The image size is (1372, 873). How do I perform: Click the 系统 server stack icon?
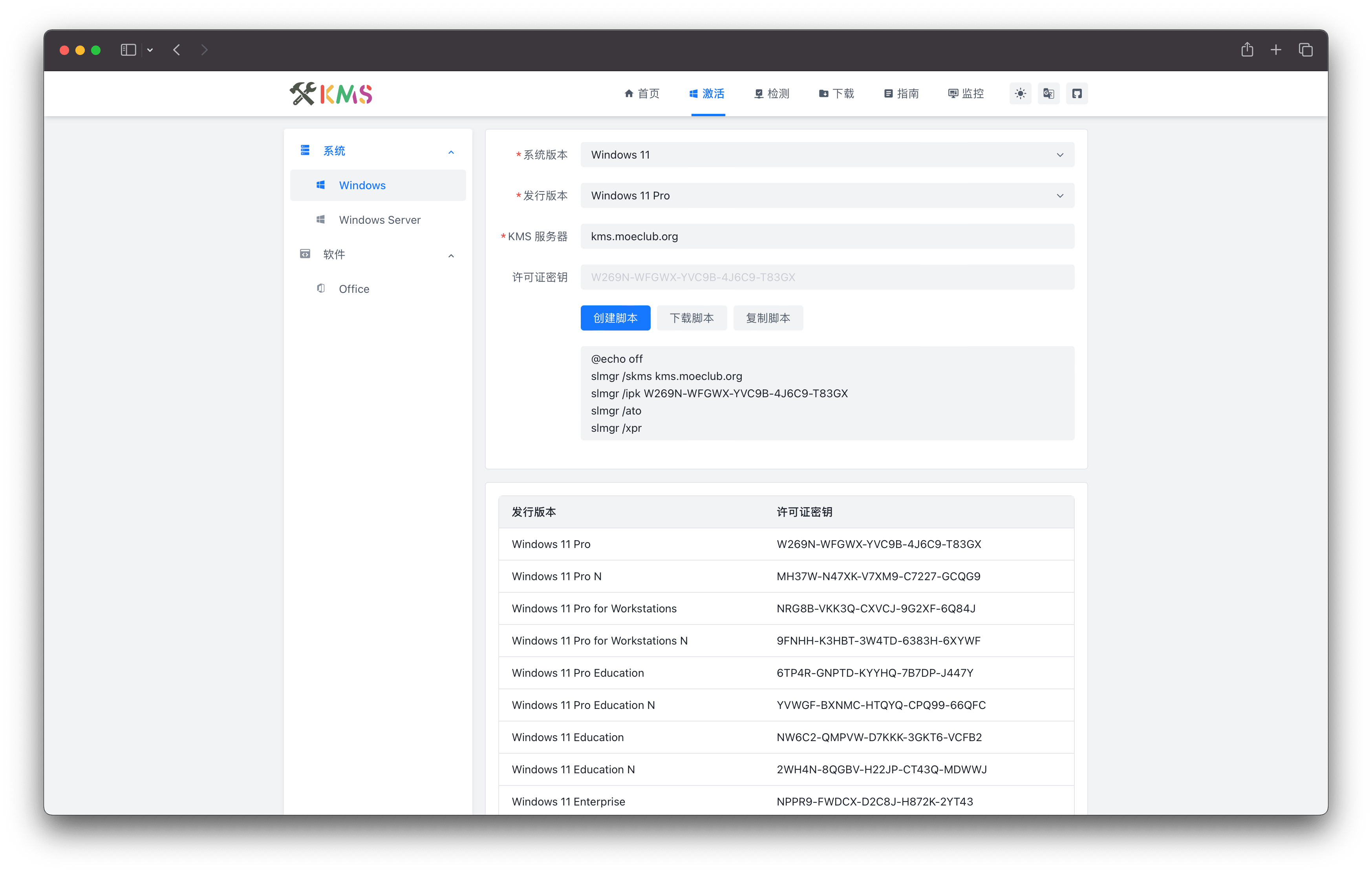click(305, 150)
